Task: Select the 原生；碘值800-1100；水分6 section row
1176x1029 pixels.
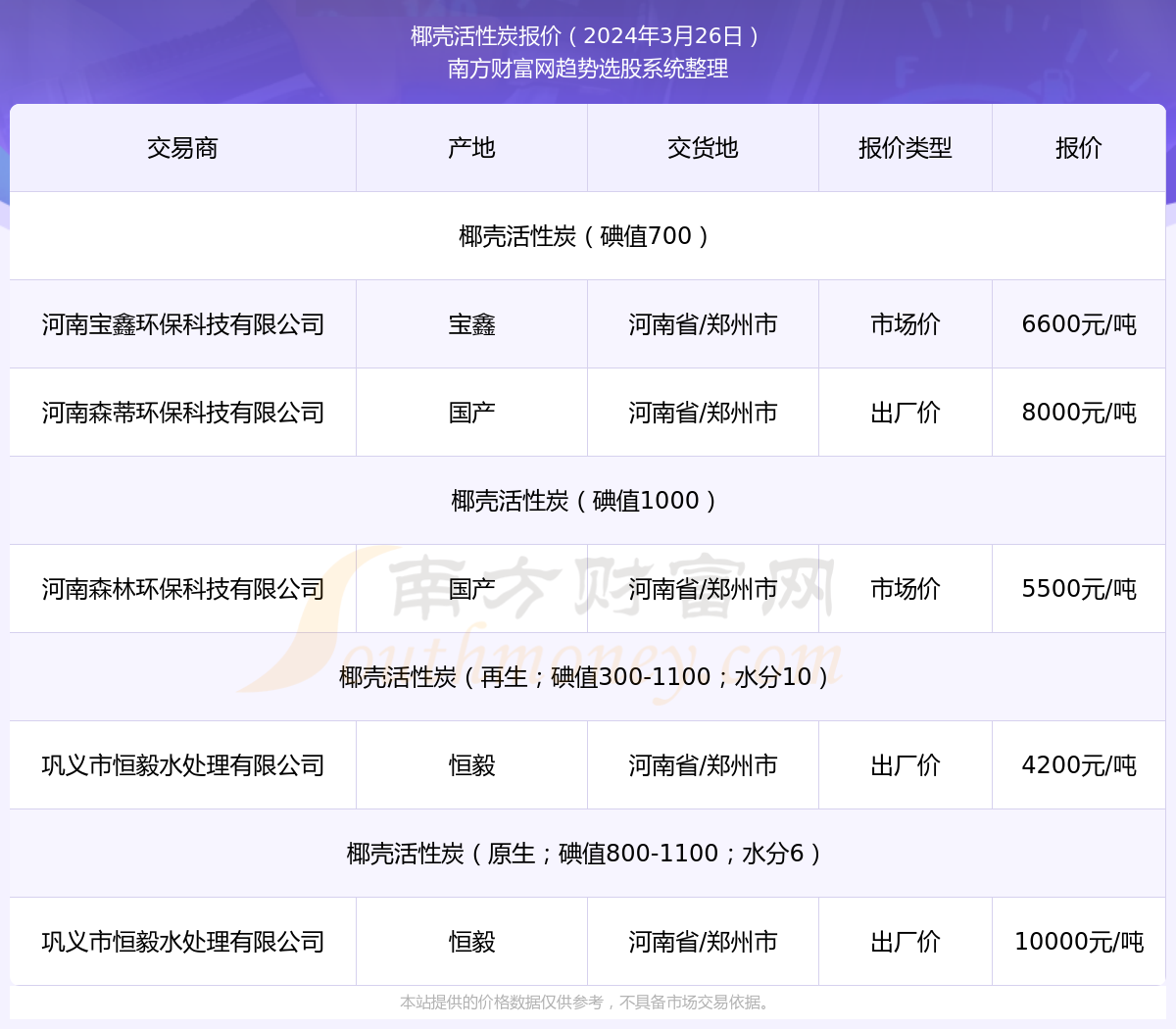Action: pyautogui.click(x=588, y=854)
